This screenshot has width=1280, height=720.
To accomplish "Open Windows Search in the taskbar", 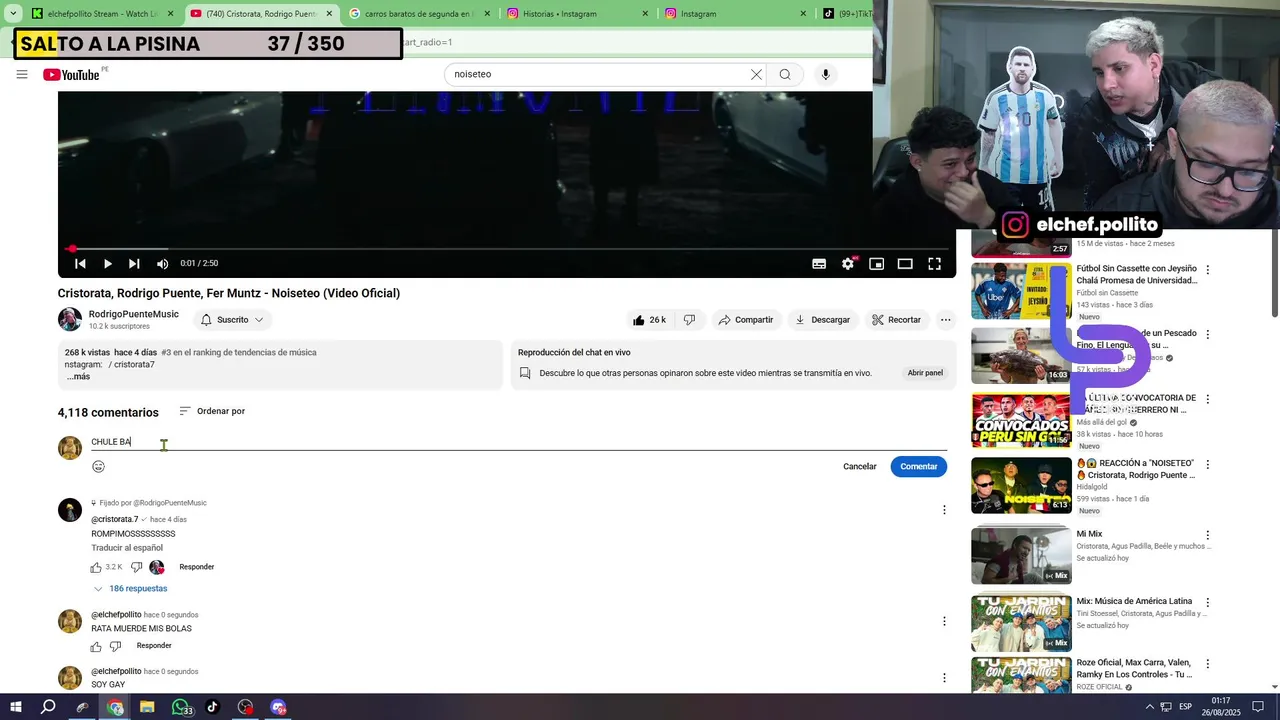I will (x=48, y=707).
